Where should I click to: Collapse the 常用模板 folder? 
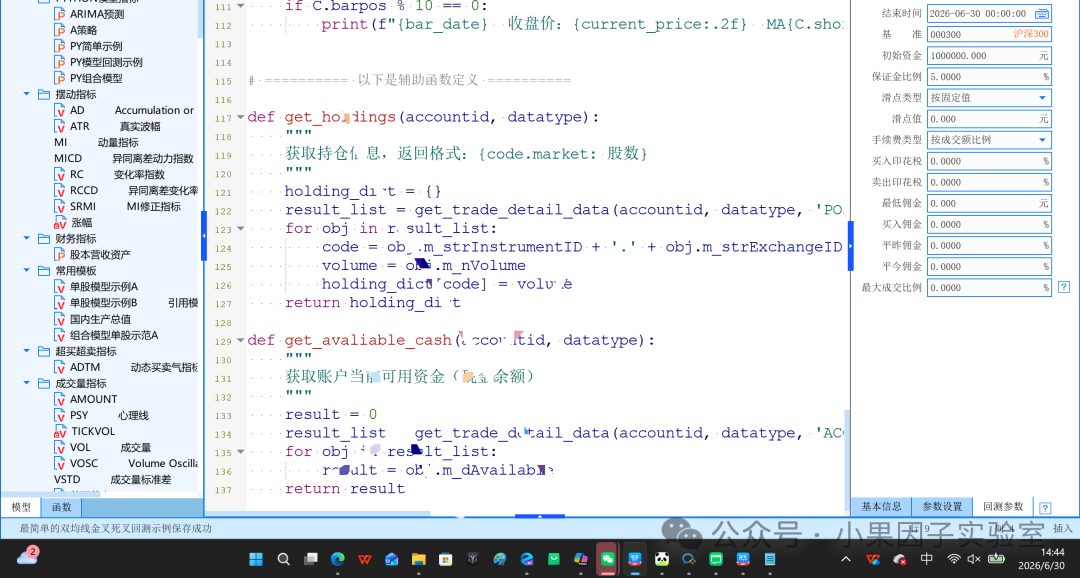click(27, 271)
